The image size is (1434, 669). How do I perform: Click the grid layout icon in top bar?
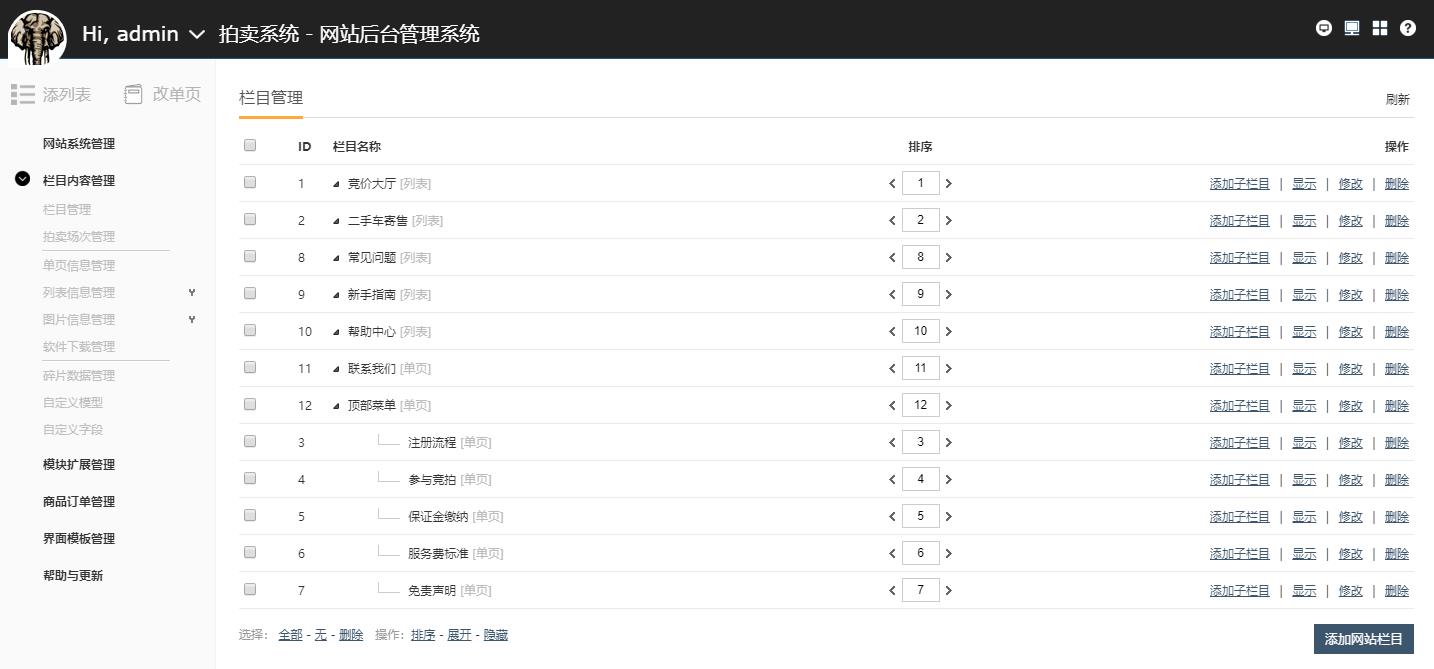click(x=1380, y=27)
